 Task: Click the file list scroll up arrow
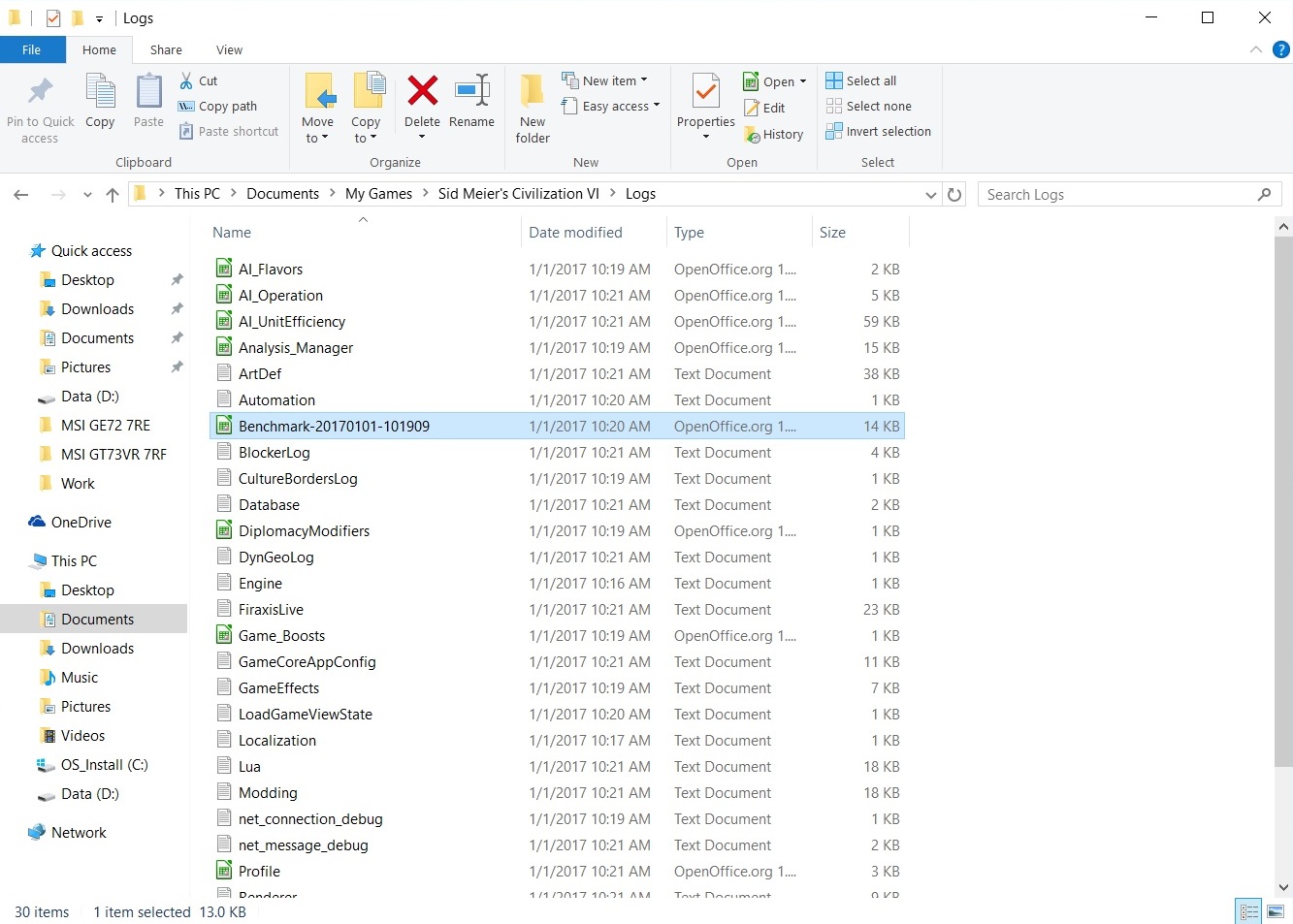click(1284, 227)
